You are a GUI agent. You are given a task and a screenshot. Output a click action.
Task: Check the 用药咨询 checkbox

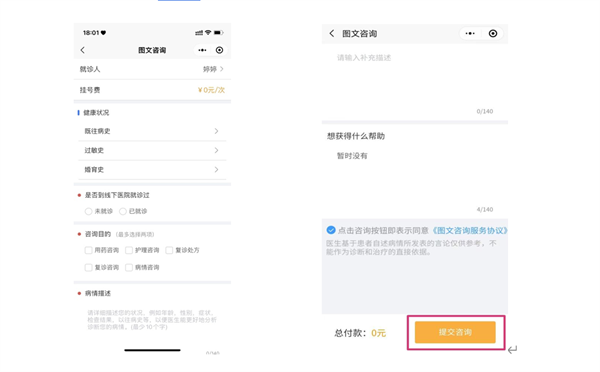(x=88, y=250)
